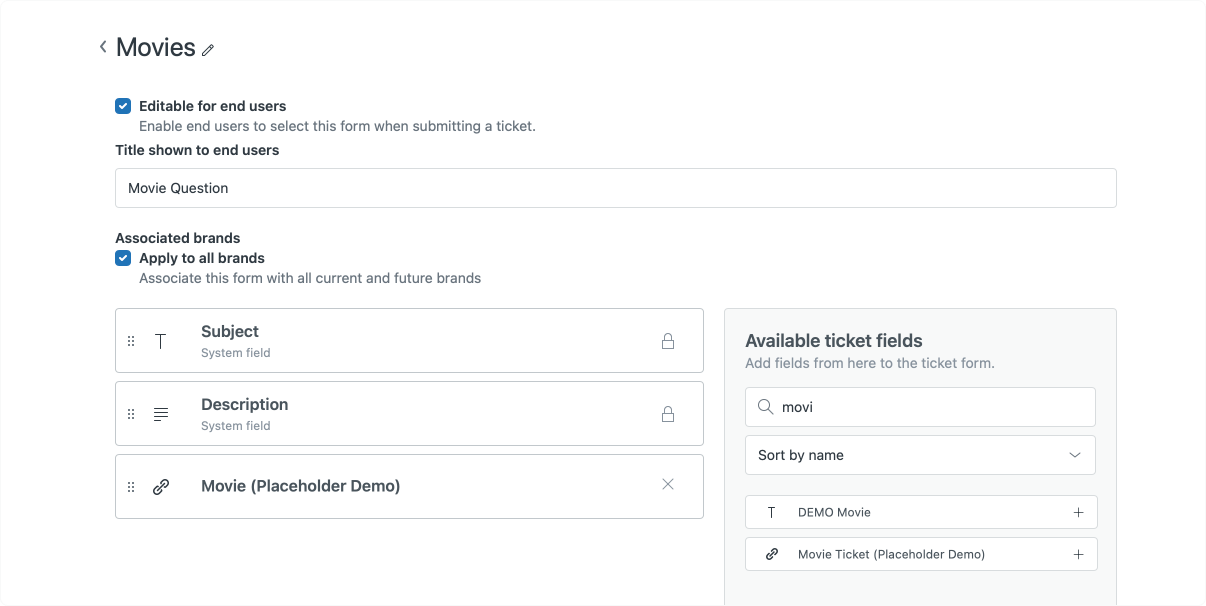Remove Movie (Placeholder Demo) with X icon

(x=668, y=485)
